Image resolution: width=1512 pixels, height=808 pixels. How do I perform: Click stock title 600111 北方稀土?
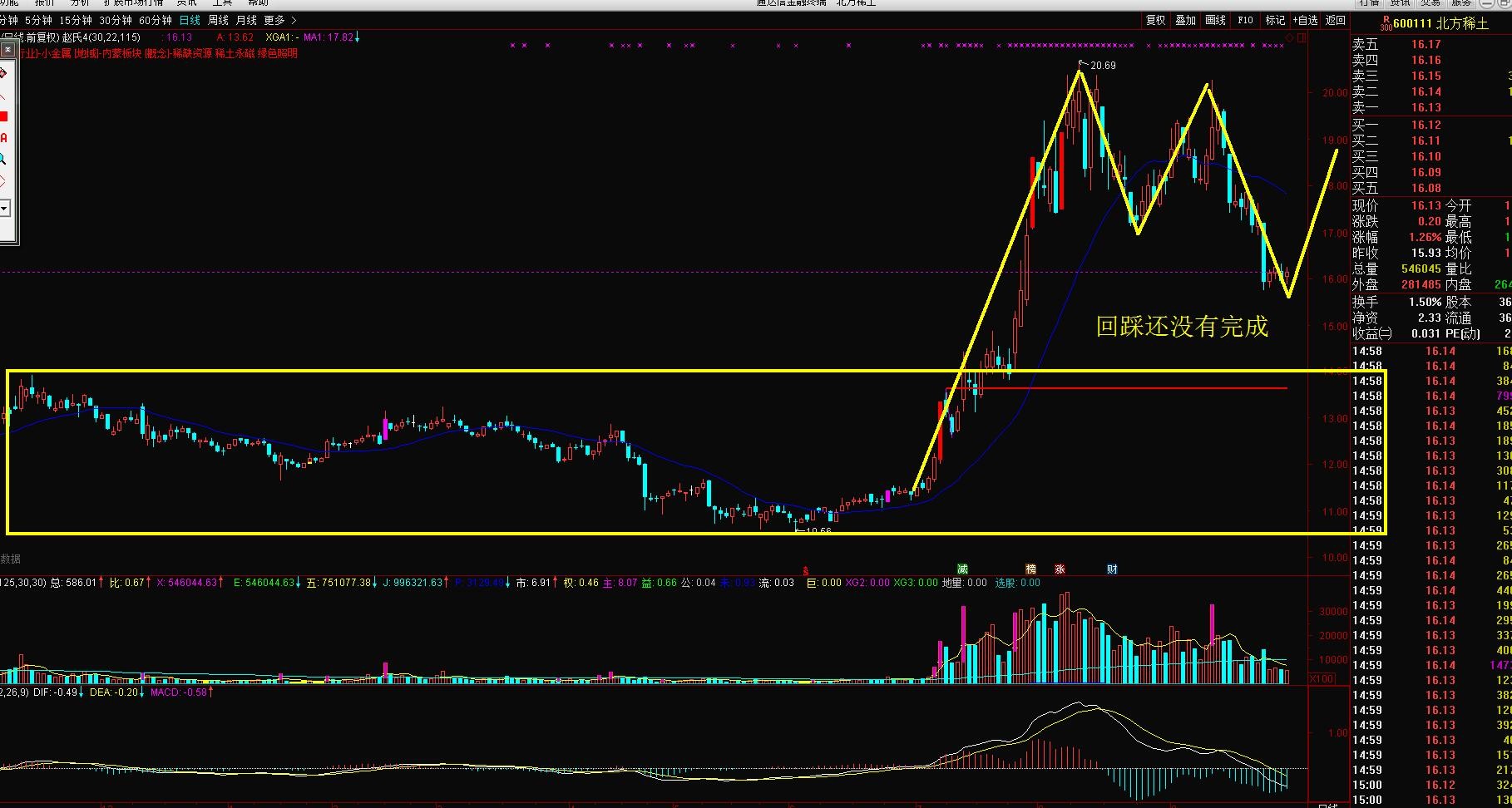[1440, 23]
